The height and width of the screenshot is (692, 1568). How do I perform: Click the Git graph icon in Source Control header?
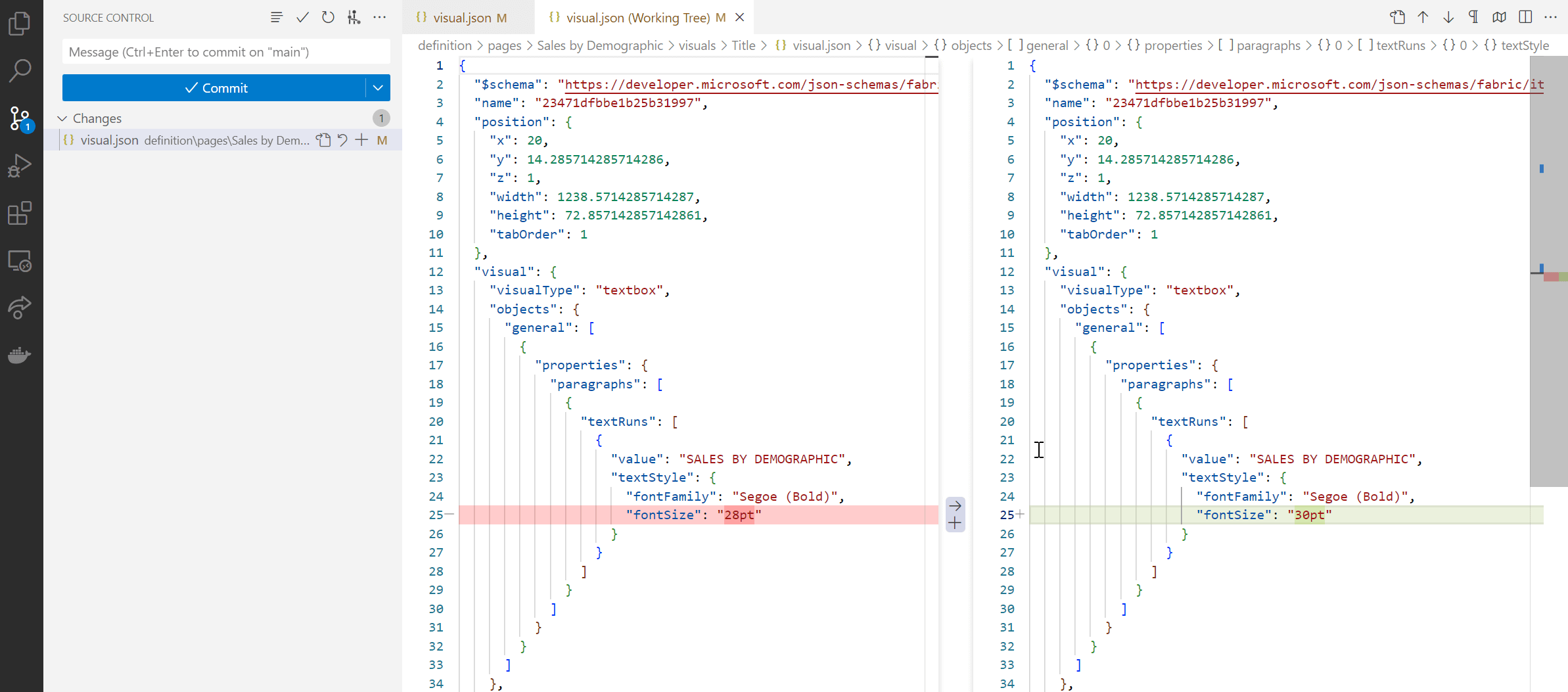click(354, 18)
